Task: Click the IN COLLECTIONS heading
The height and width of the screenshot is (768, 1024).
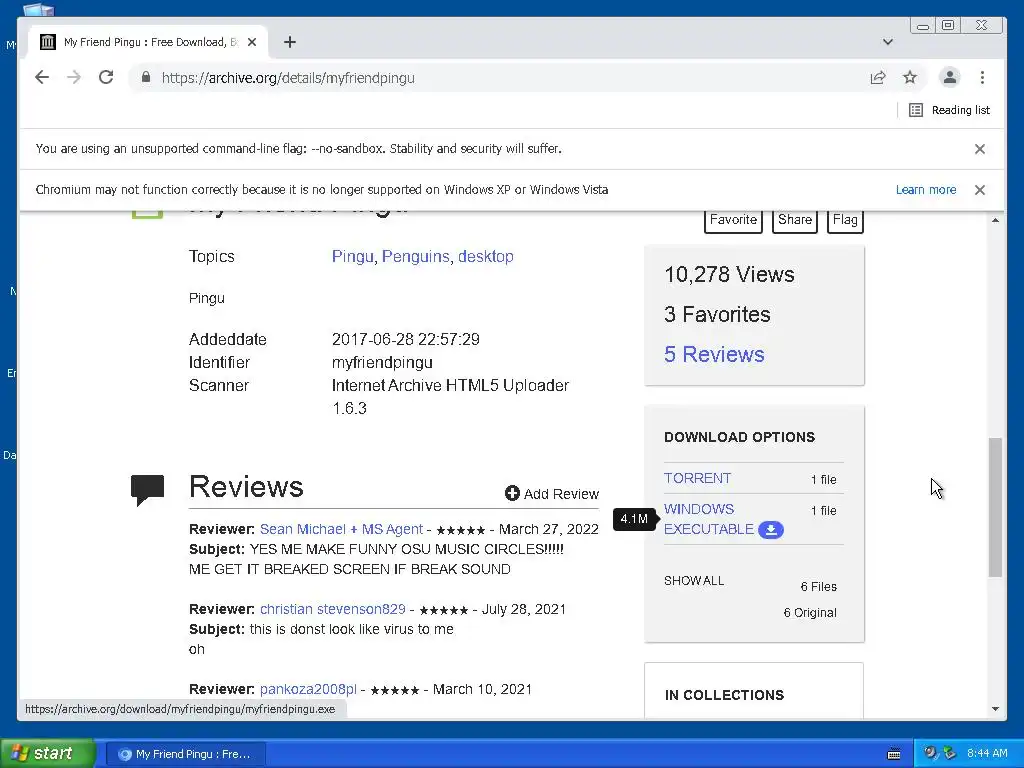Action: [x=724, y=695]
